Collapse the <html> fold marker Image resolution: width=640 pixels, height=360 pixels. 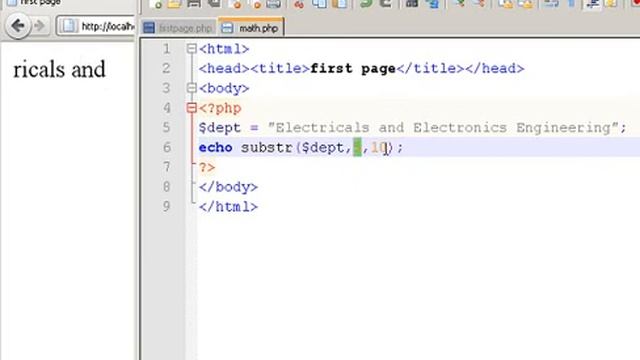coord(191,49)
